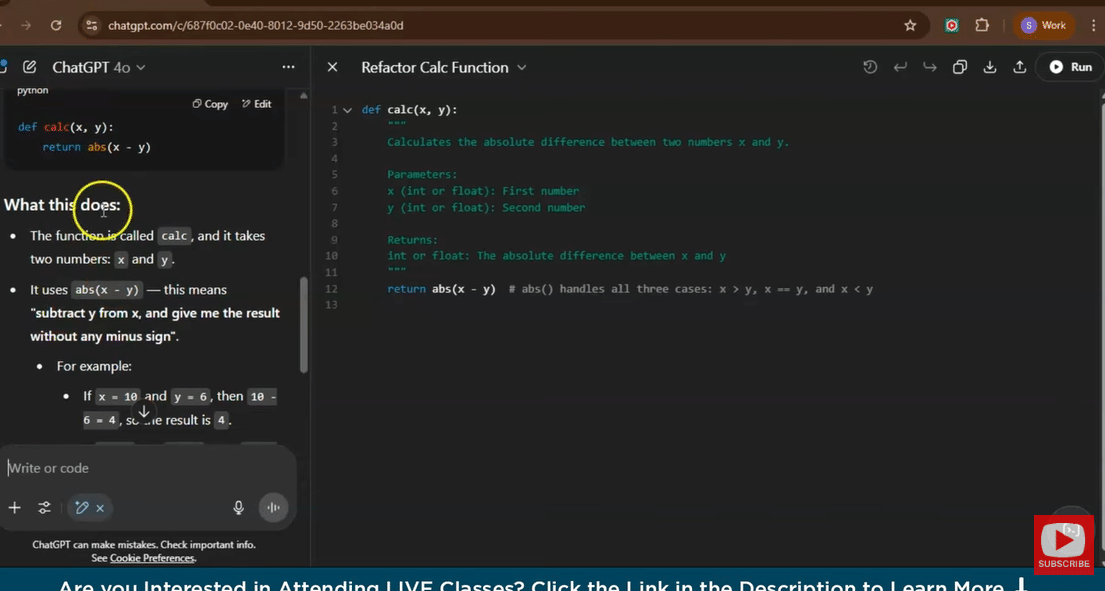Screen dimensions: 1105x591
Task: Remove the active canvas tool chip
Action: point(100,508)
